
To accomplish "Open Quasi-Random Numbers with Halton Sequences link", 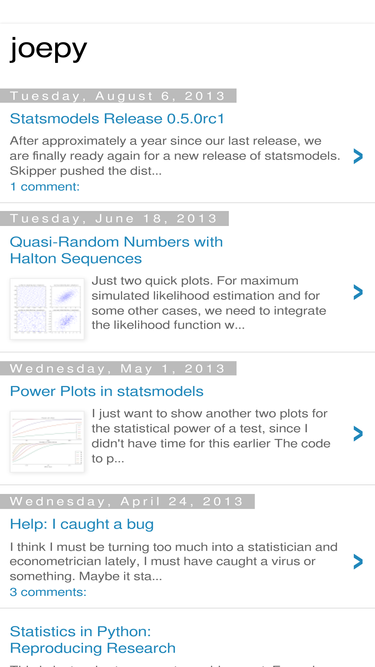I will [116, 250].
